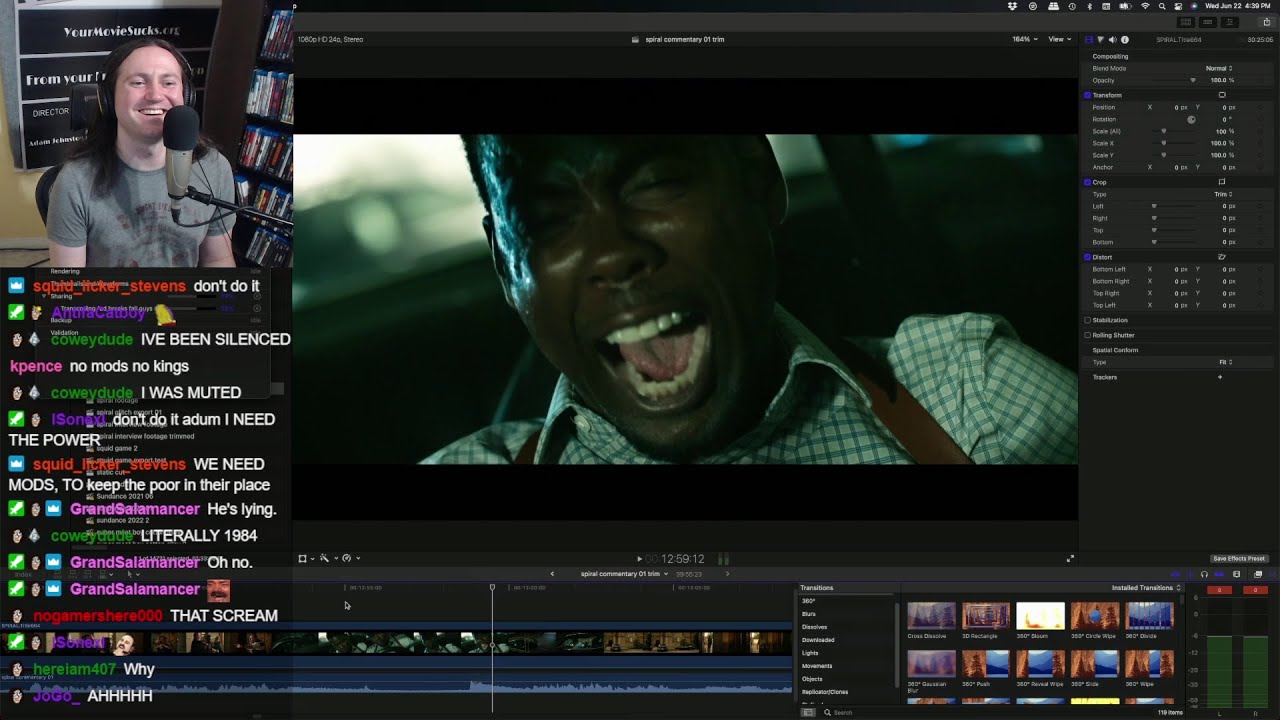Screen dimensions: 1280x720
Task: Click the Crop on-screen controls icon
Action: coord(1221,182)
